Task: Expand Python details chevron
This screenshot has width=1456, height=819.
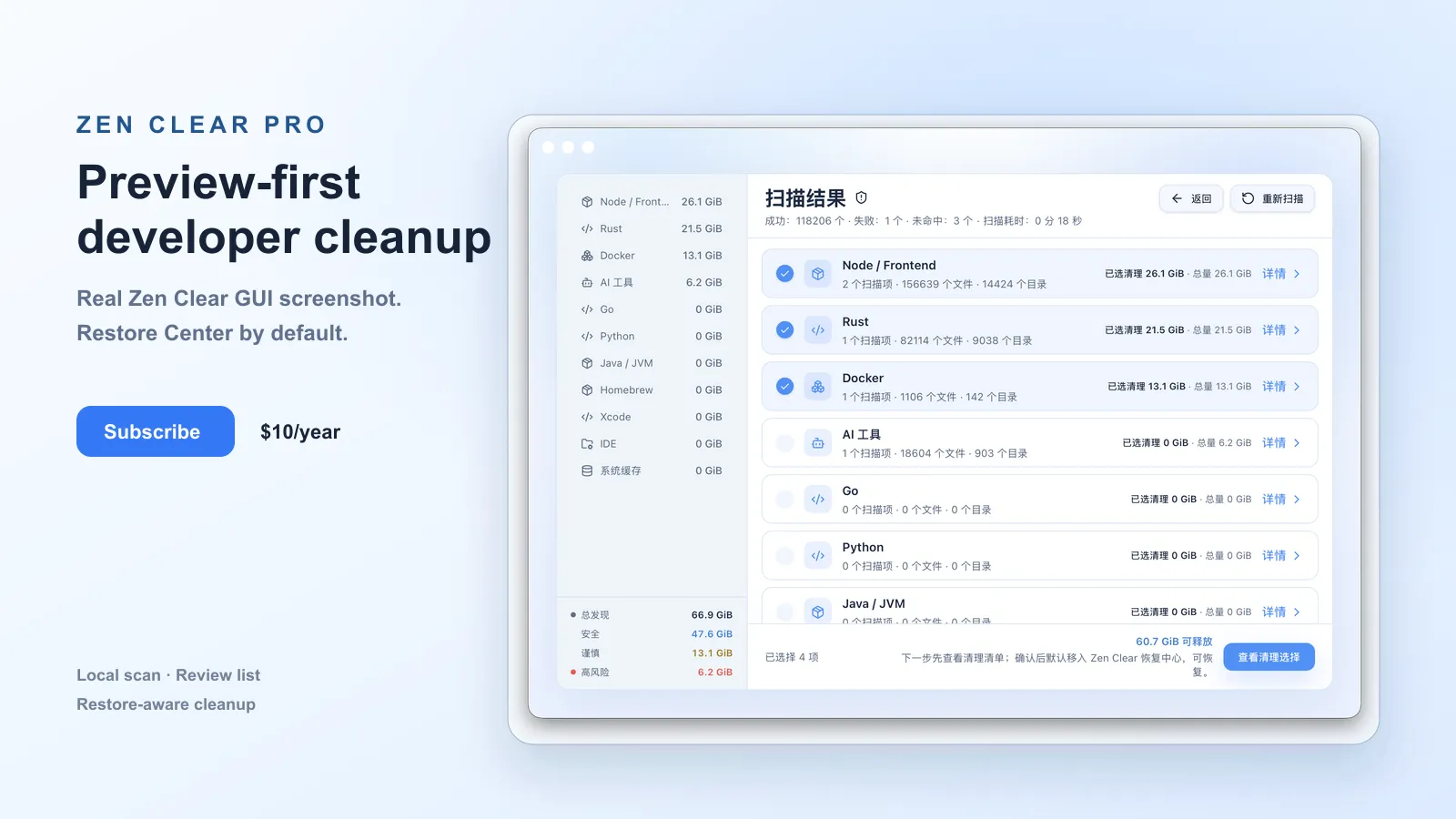Action: (x=1297, y=556)
